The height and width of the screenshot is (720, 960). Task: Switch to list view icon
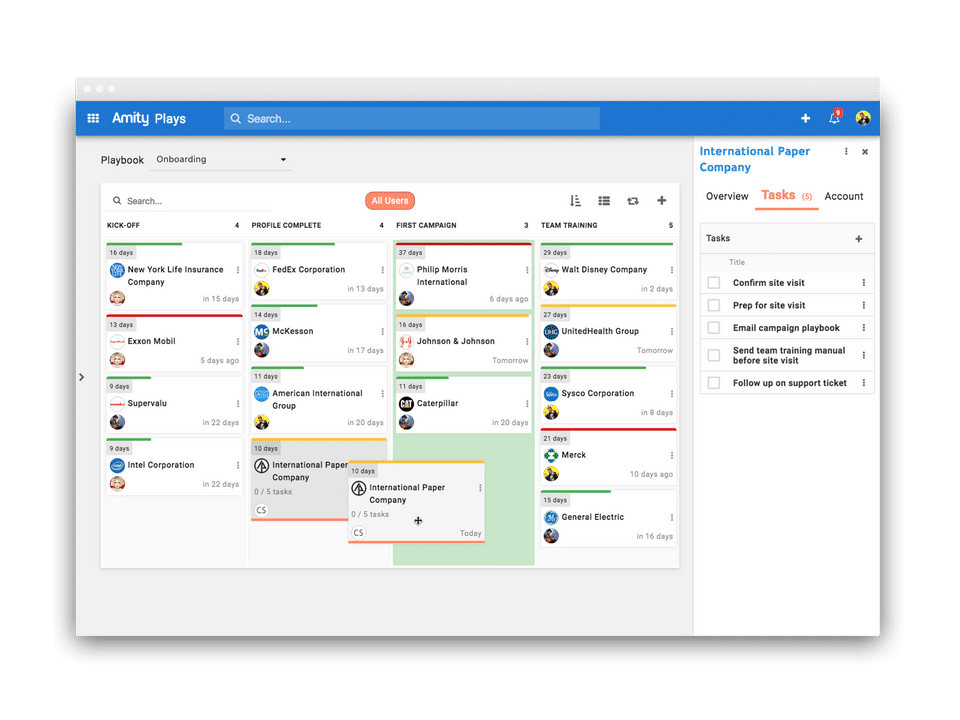pos(604,201)
